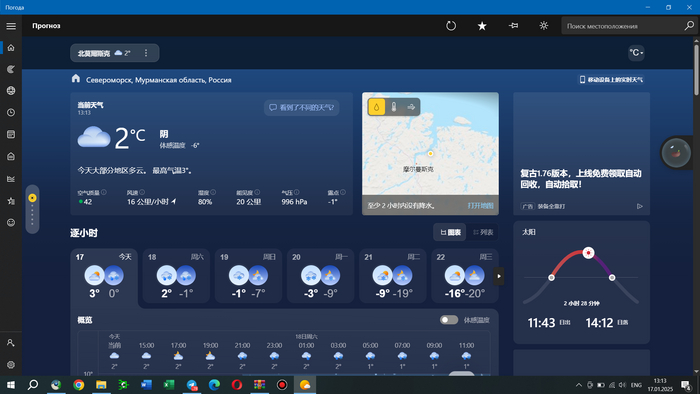Refresh the weather forecast
Viewport: 700px width, 394px height.
(451, 26)
